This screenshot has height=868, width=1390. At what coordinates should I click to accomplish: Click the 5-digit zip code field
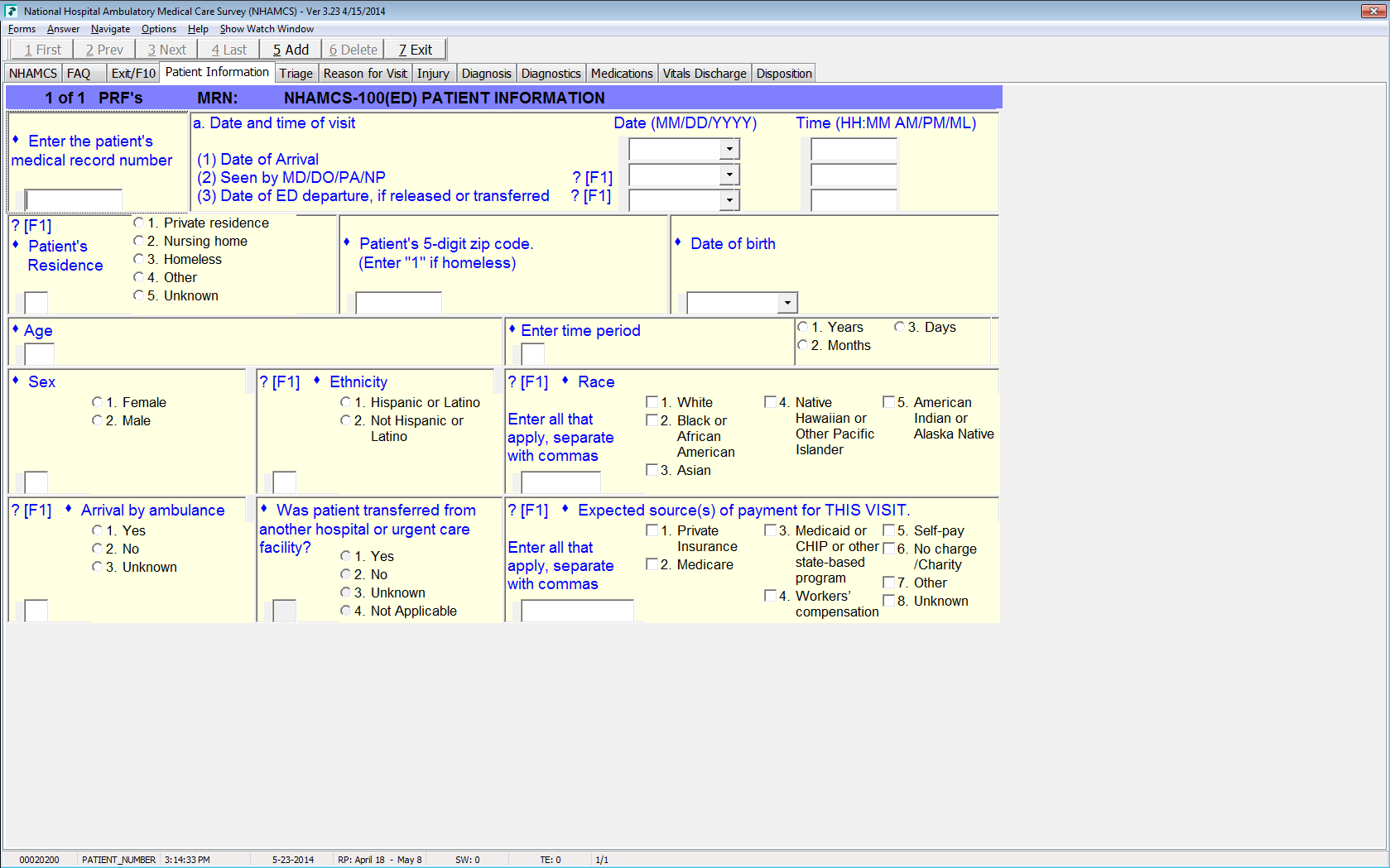click(x=398, y=304)
